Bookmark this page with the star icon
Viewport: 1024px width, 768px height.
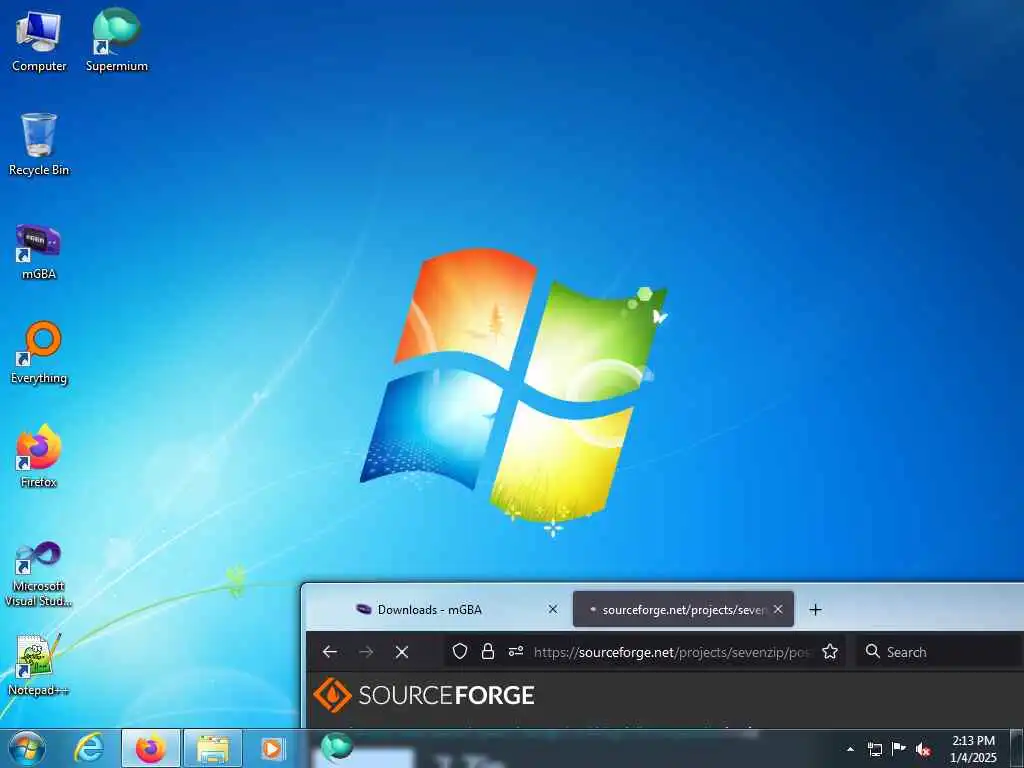coord(830,652)
